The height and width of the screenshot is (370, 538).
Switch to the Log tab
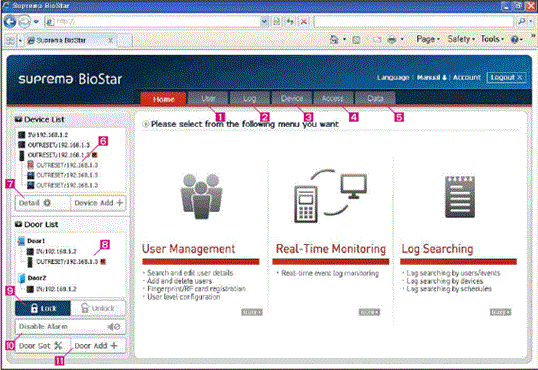[249, 98]
